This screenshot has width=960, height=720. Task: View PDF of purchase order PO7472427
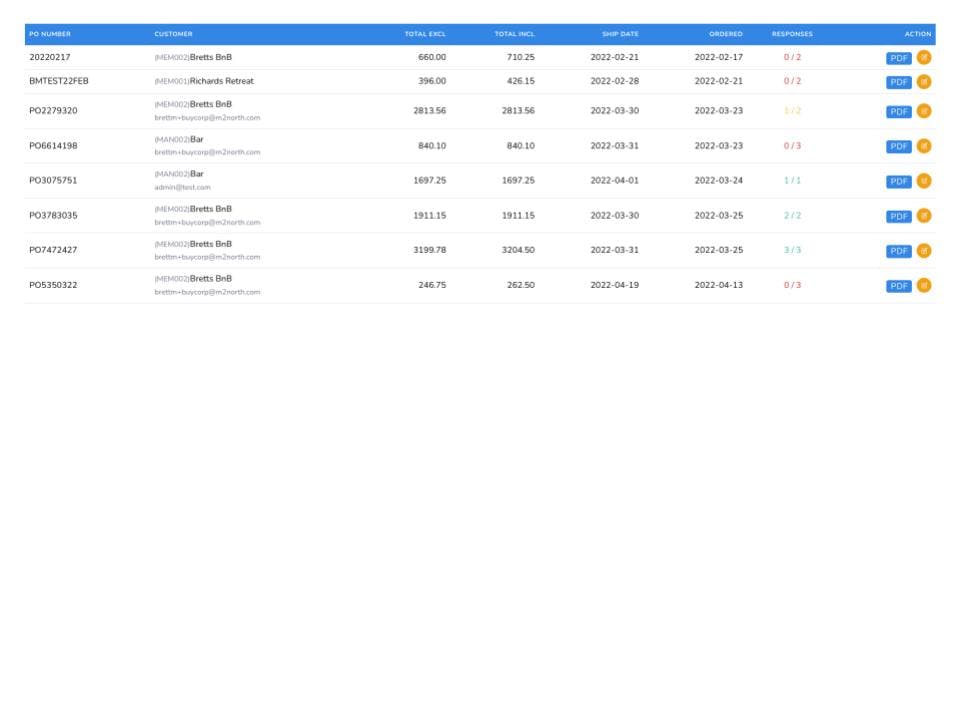coord(899,251)
